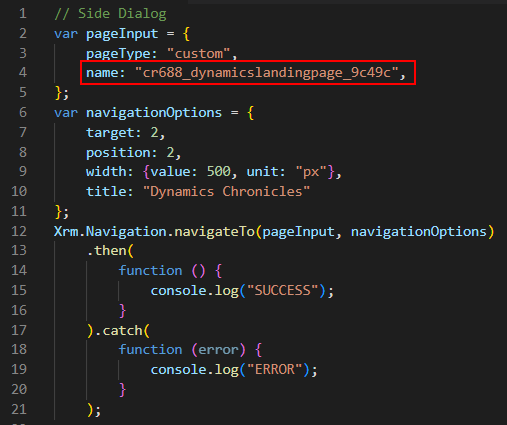Image resolution: width=507 pixels, height=425 pixels.
Task: Click the string "custom" on line 3
Action: (x=199, y=54)
